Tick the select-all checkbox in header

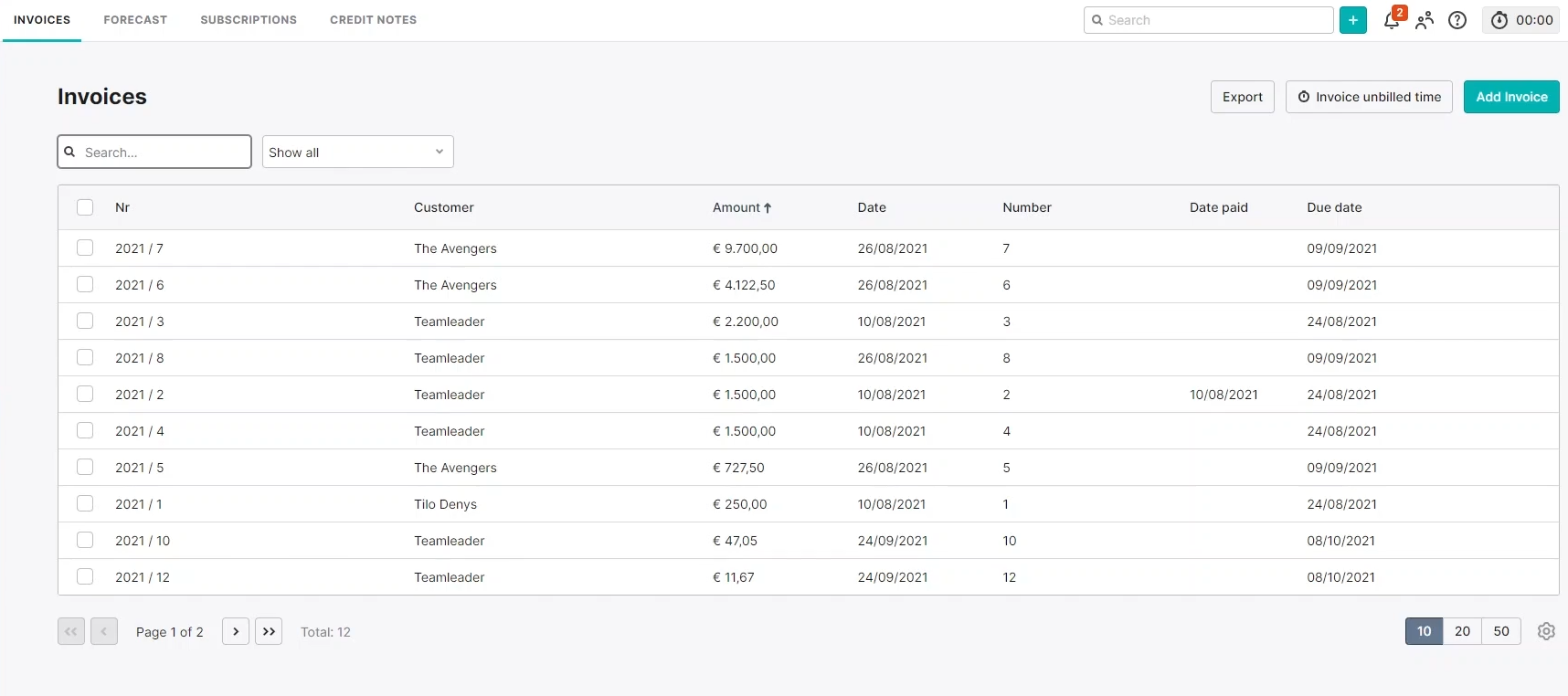[85, 207]
